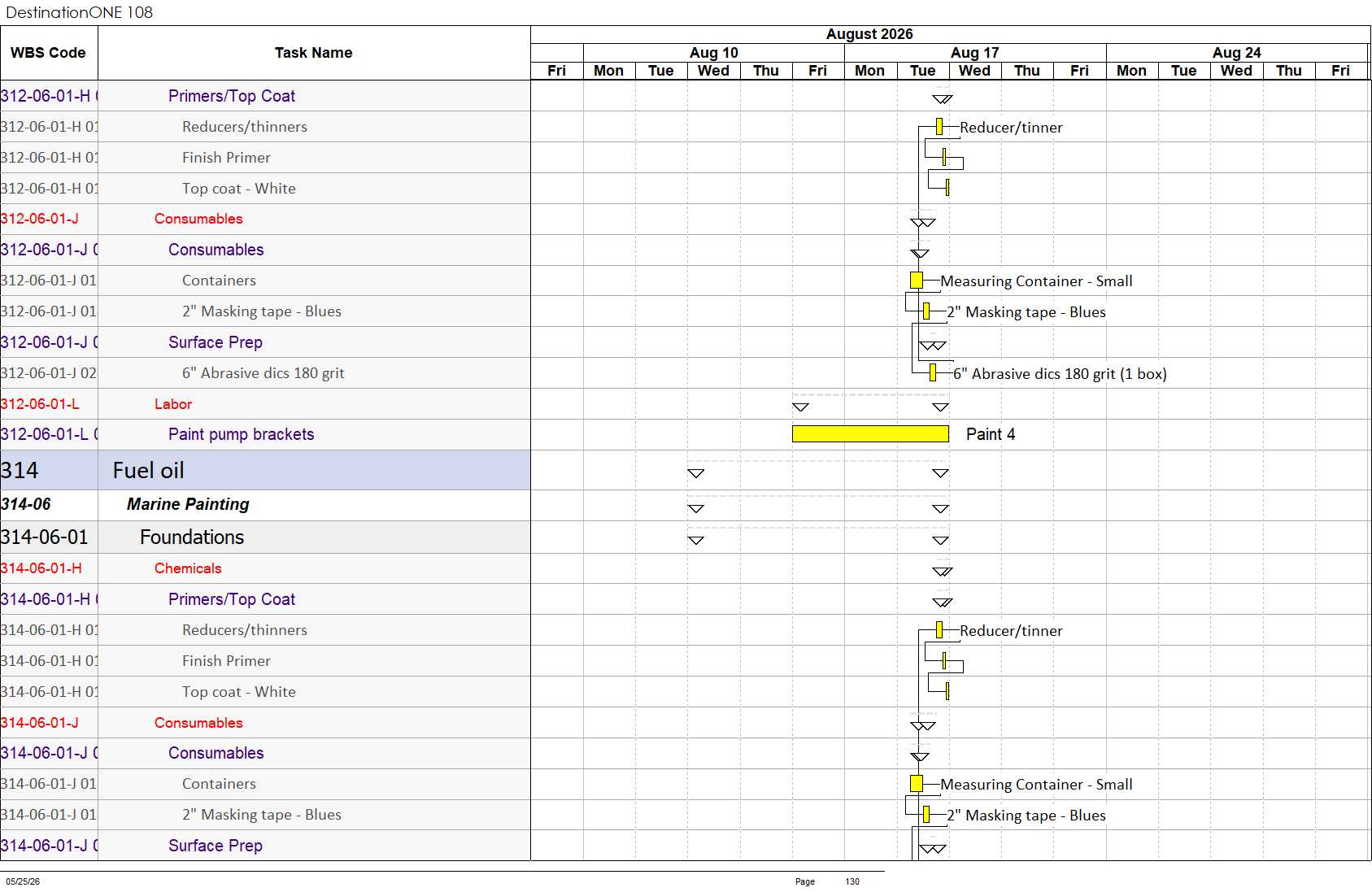Image resolution: width=1372 pixels, height=892 pixels.
Task: Click WBS code 312-06-01-L in red
Action: coord(40,404)
